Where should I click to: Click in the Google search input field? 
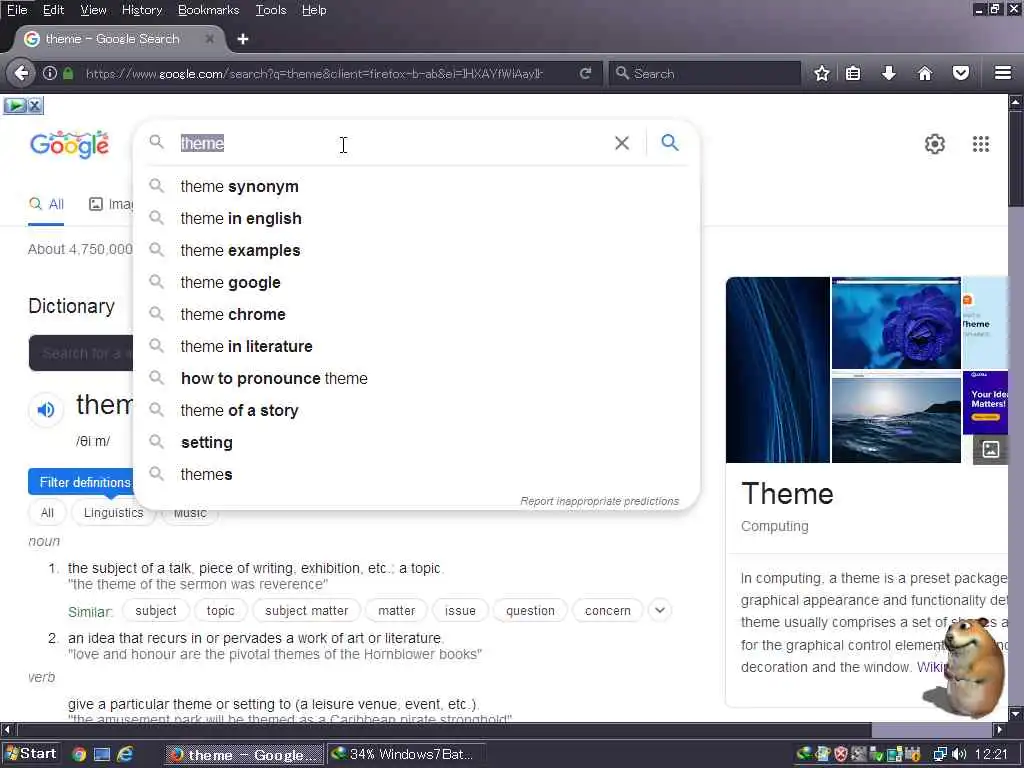pos(392,143)
